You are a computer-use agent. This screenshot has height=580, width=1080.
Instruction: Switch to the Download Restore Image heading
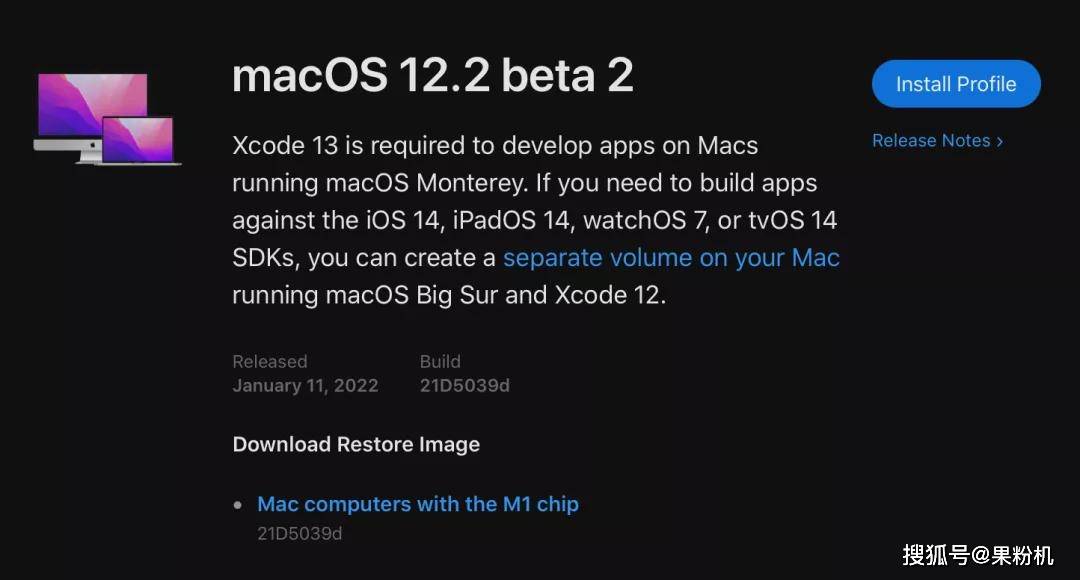(356, 444)
